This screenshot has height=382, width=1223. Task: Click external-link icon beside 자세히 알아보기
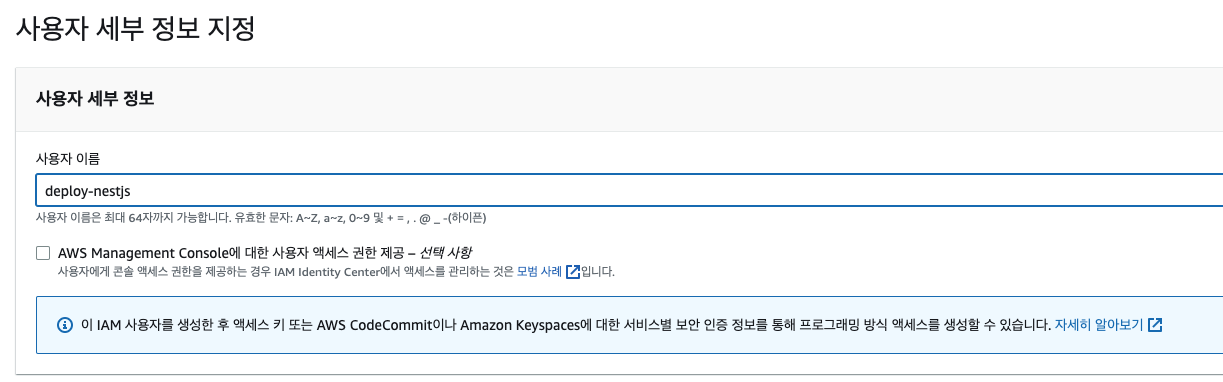(1155, 325)
